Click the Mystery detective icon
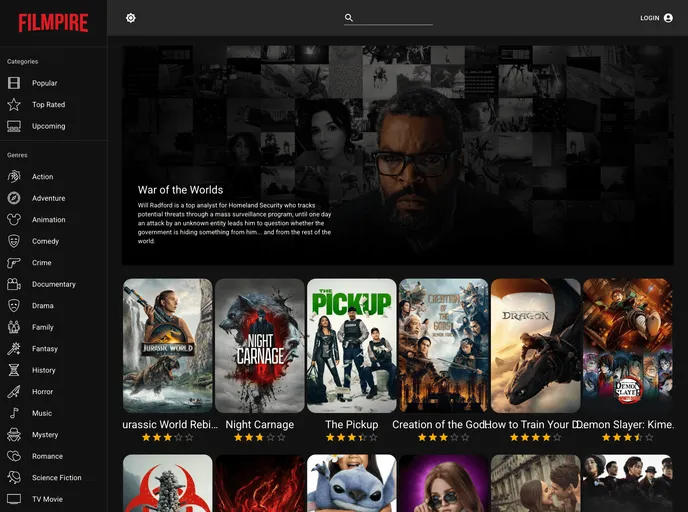 (x=14, y=434)
